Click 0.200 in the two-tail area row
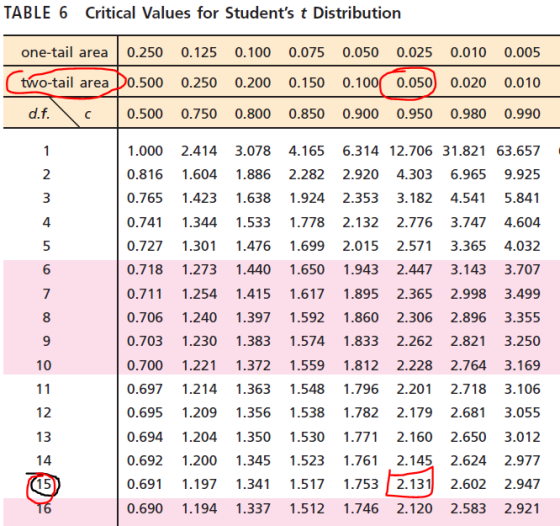560x526 pixels. tap(252, 83)
